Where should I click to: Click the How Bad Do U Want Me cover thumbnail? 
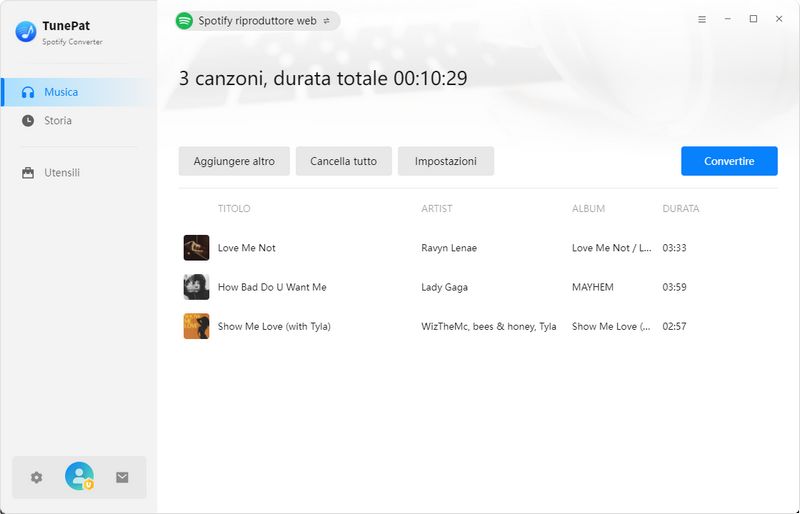(196, 287)
